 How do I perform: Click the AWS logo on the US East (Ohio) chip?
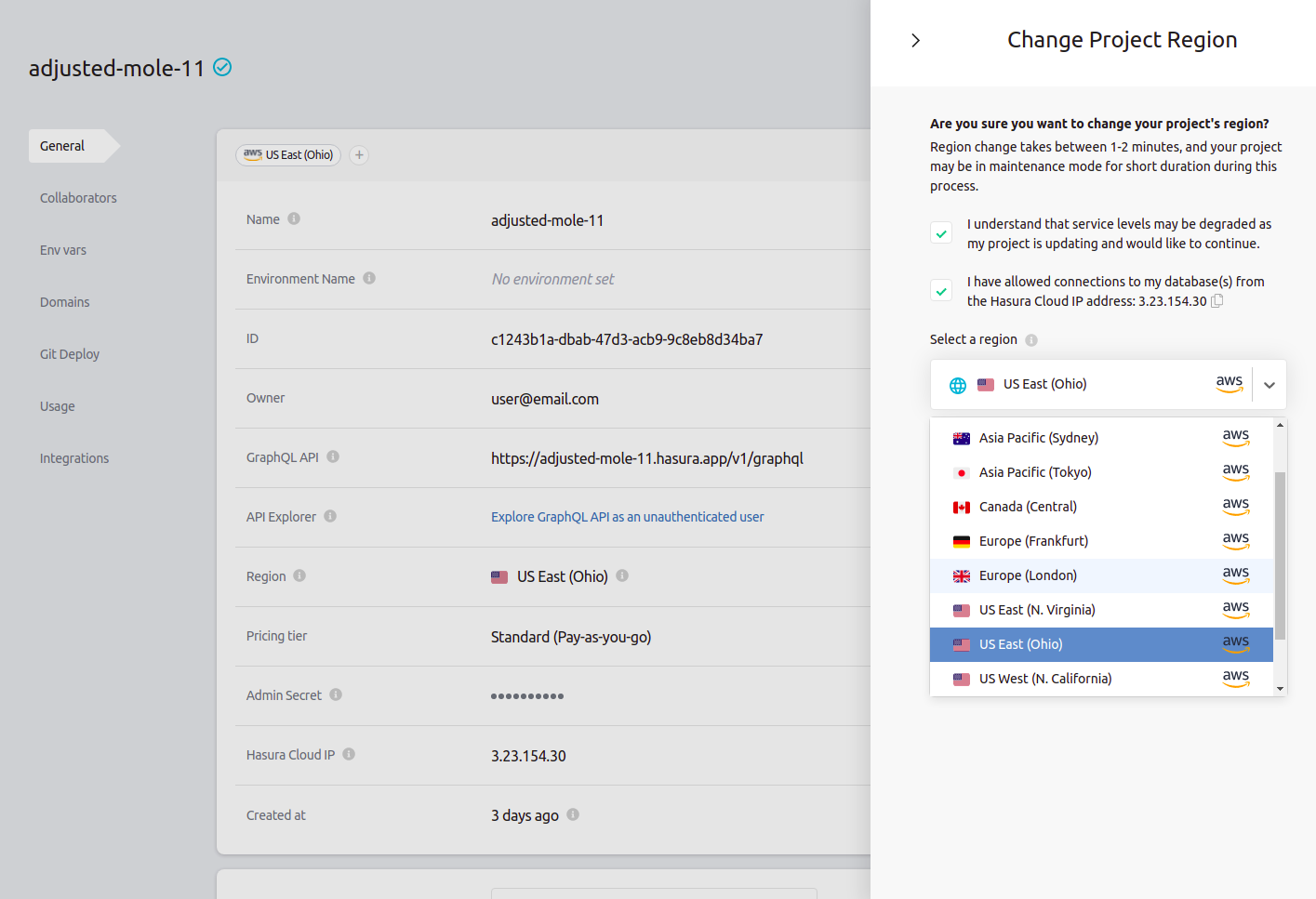tap(253, 154)
